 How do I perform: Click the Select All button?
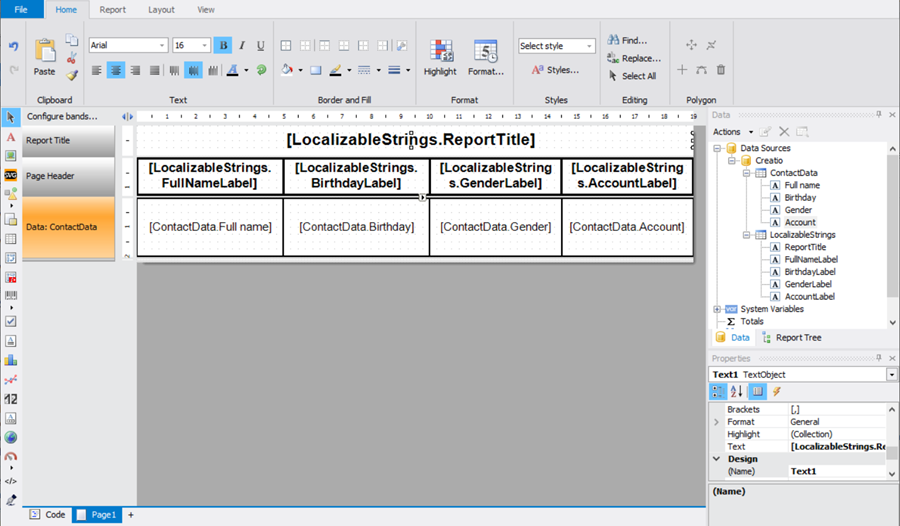(x=632, y=76)
